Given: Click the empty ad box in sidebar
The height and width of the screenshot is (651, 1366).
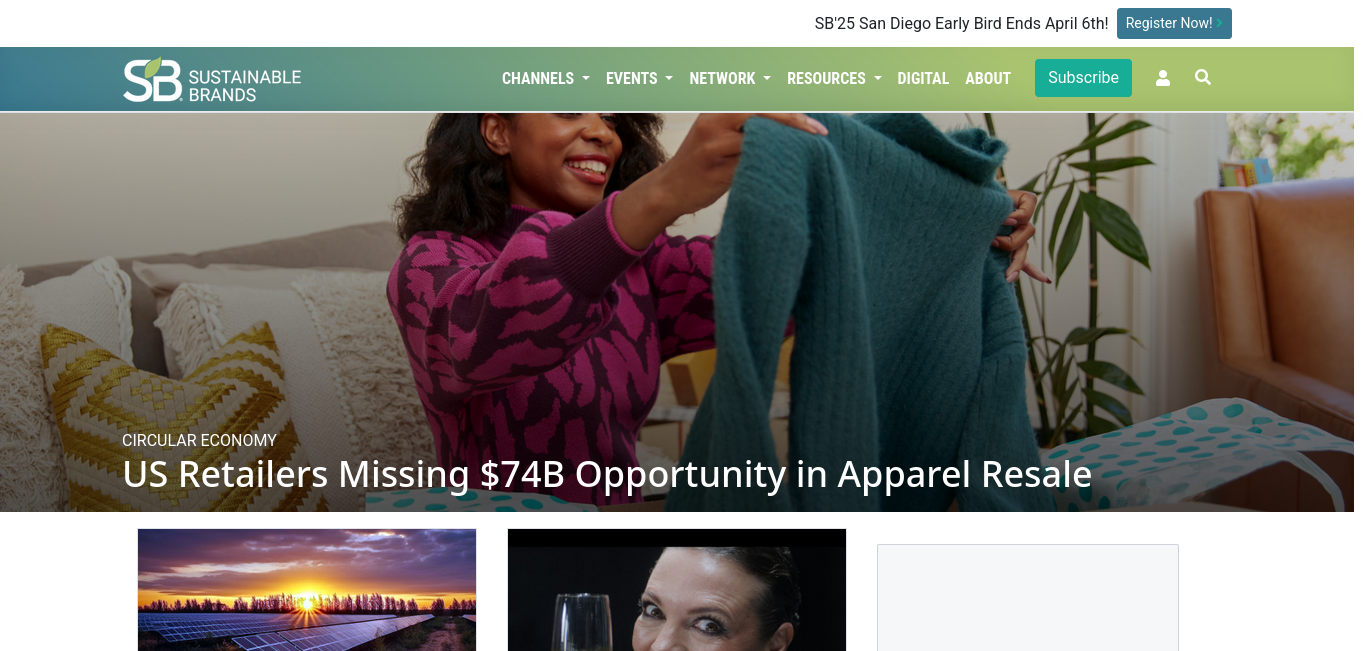Looking at the screenshot, I should [x=1028, y=598].
